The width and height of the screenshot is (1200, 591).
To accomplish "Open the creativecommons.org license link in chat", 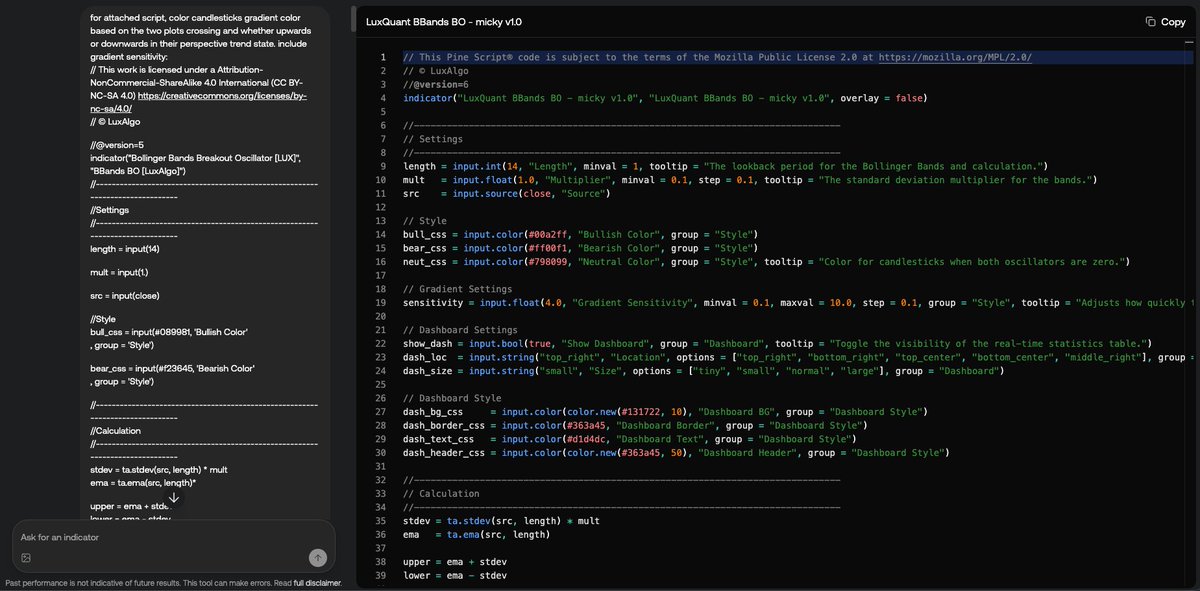I will 198,101.
